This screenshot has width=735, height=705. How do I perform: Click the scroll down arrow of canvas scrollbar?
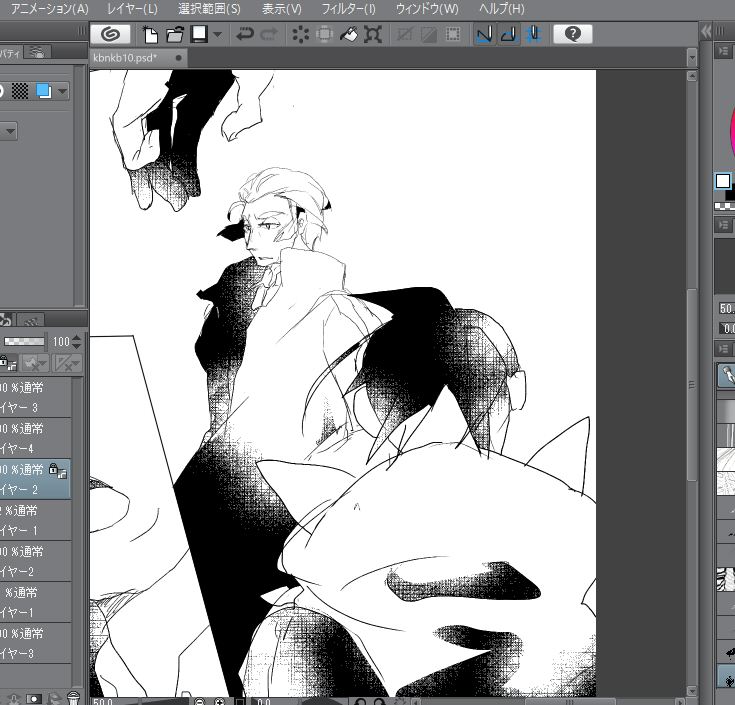[692, 691]
